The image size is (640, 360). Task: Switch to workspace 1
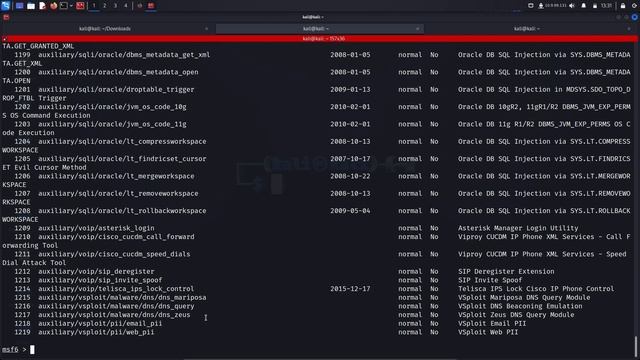click(94, 6)
